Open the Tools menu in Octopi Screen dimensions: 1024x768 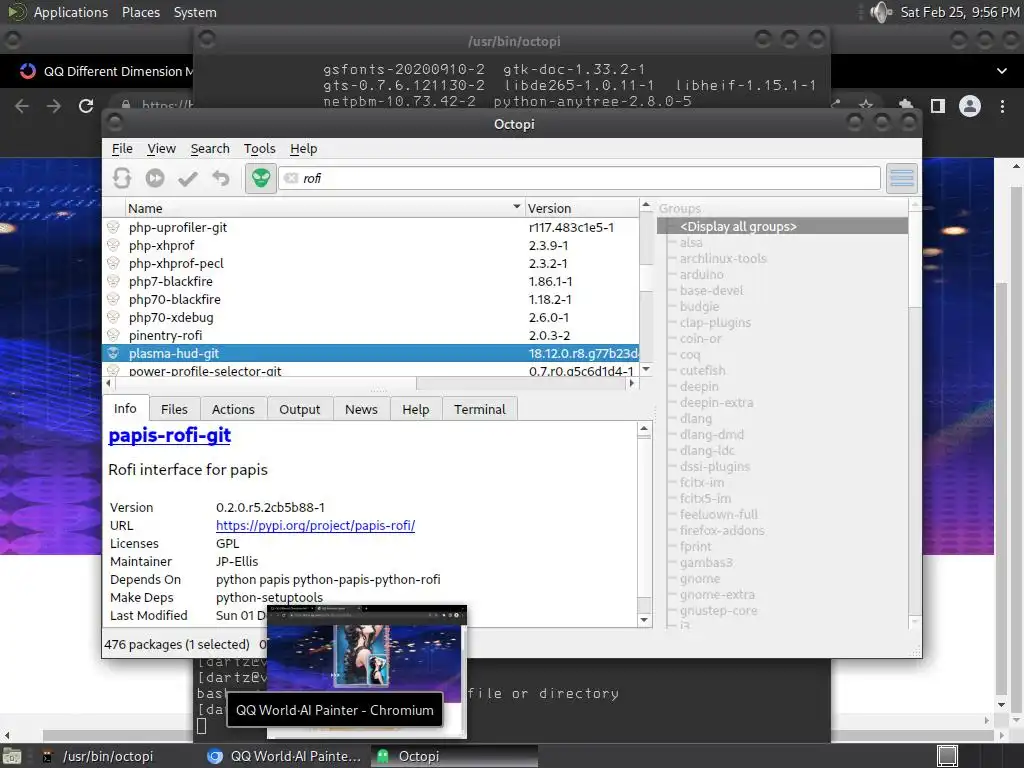click(259, 149)
